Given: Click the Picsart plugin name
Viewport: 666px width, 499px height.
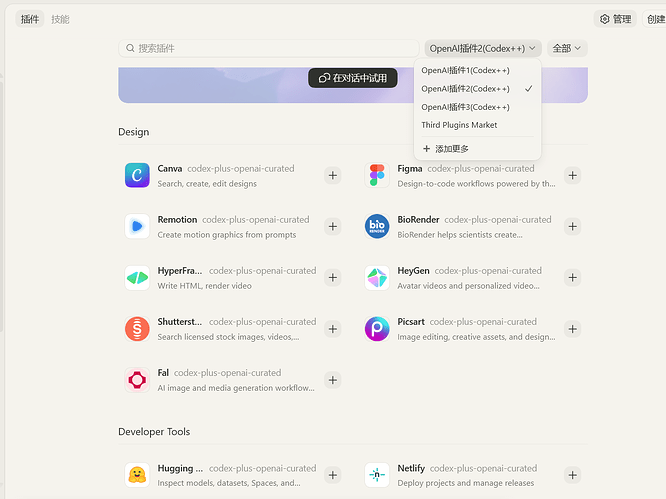Looking at the screenshot, I should [x=411, y=321].
